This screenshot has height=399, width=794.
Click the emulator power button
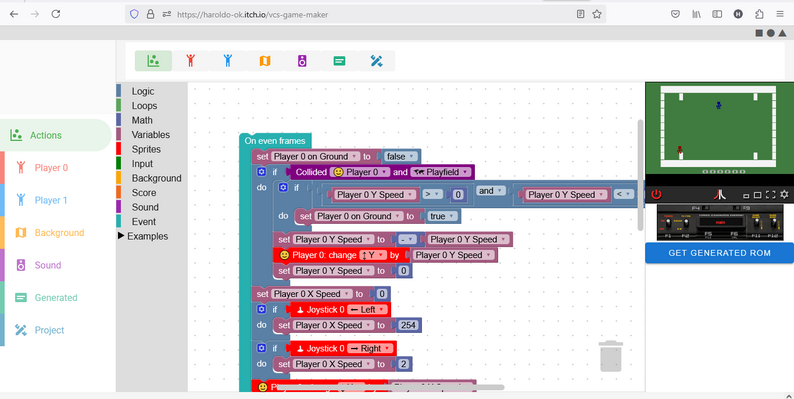pyautogui.click(x=656, y=194)
